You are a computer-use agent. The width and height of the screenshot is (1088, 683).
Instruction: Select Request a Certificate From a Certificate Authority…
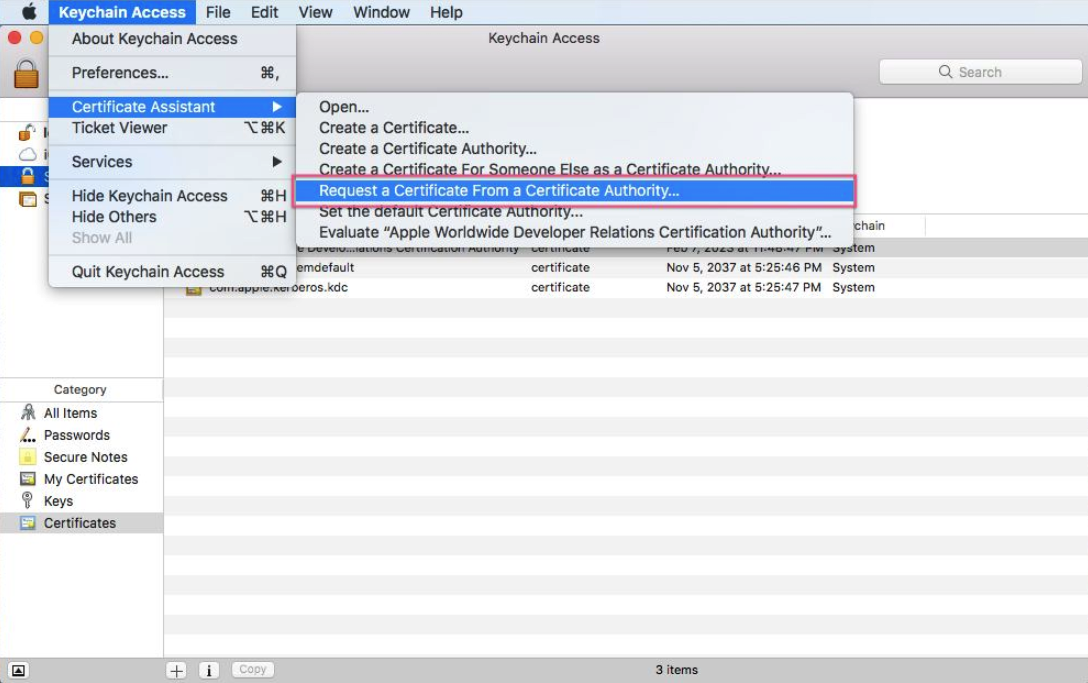pyautogui.click(x=574, y=190)
